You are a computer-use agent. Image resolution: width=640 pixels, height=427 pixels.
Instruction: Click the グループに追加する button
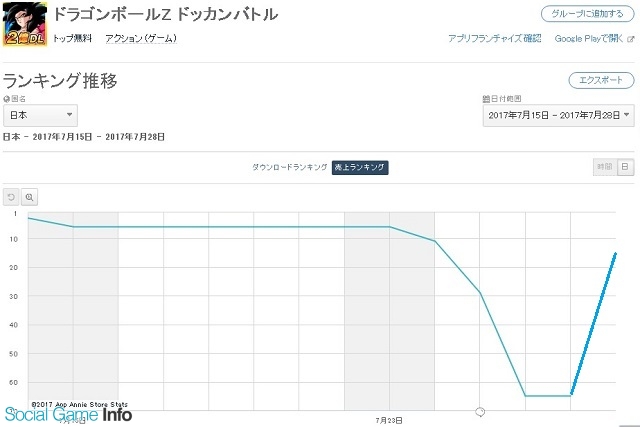tap(588, 14)
